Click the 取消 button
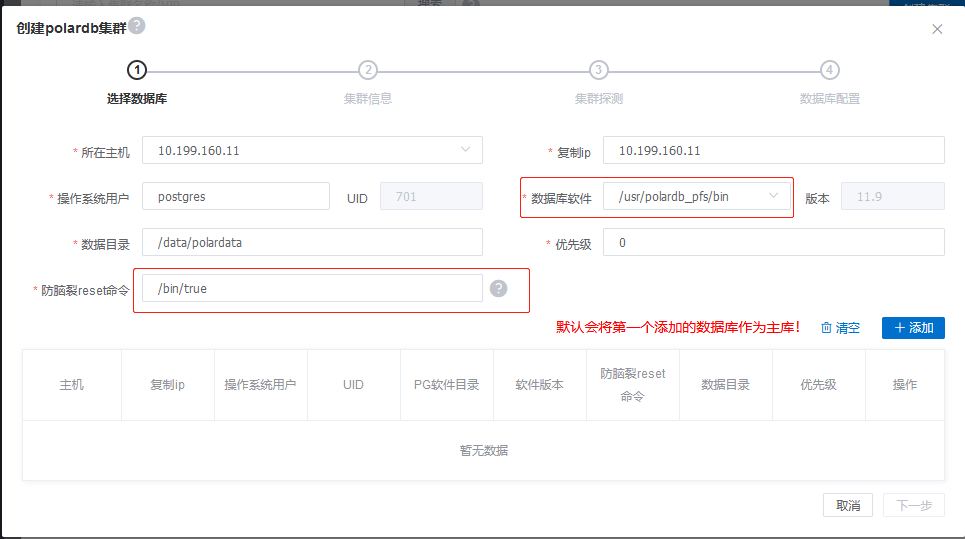The image size is (965, 539). pos(847,505)
